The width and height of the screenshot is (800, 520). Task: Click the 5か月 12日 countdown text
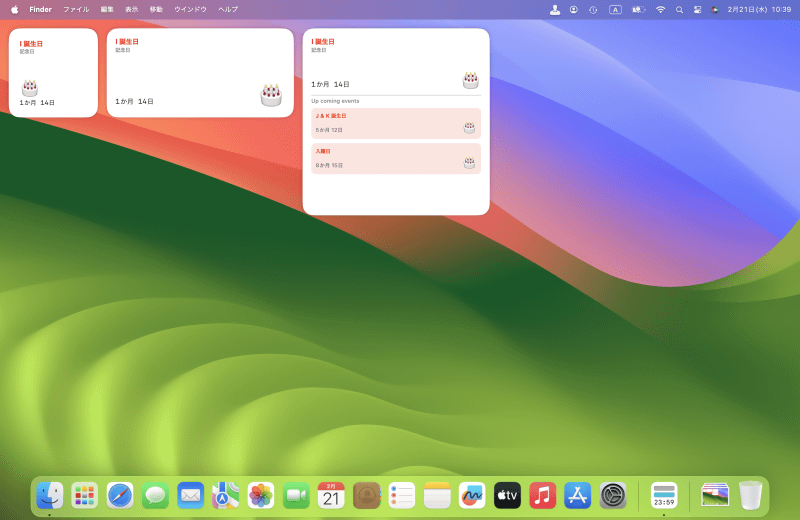click(329, 130)
